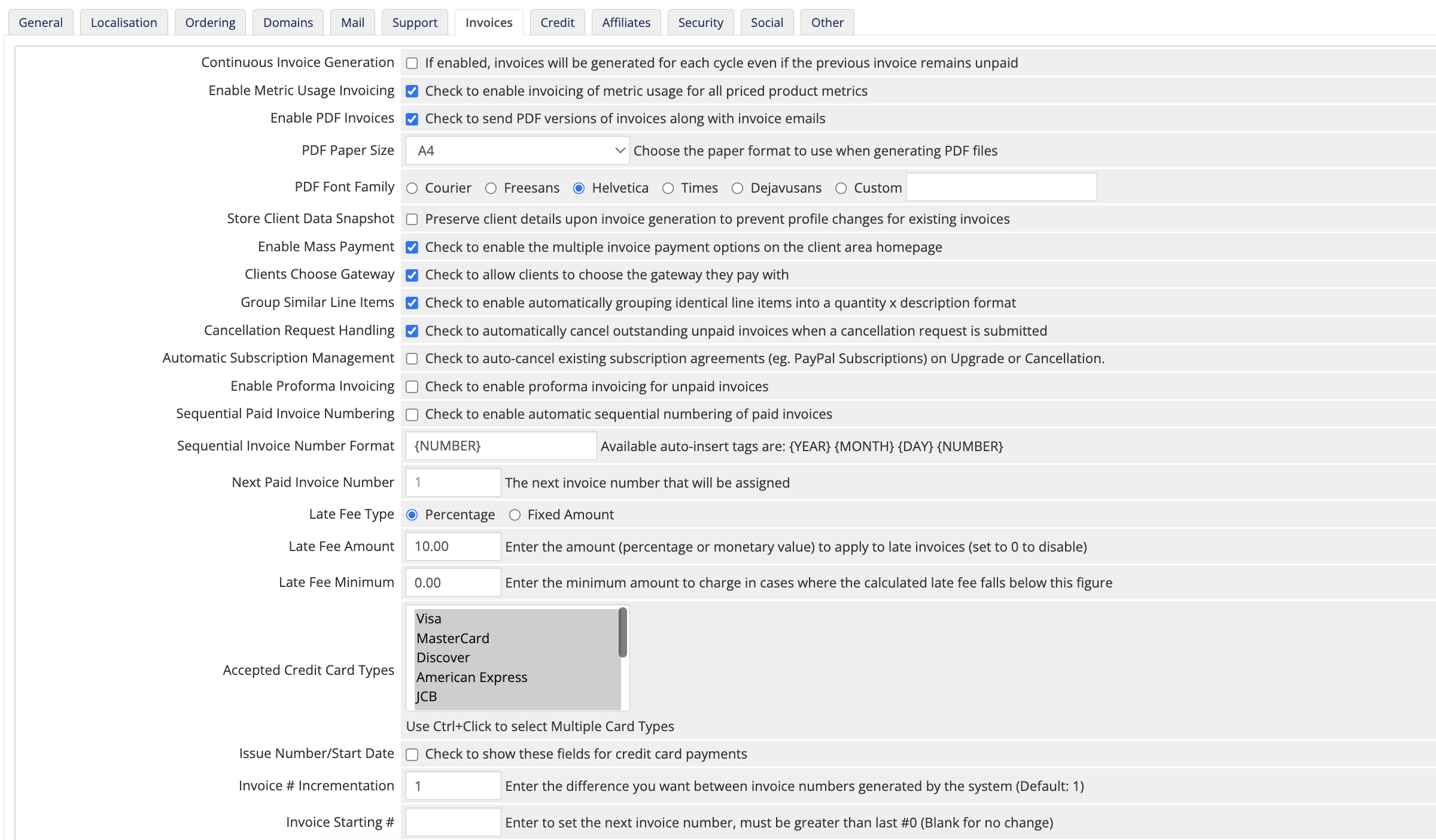Viewport: 1436px width, 840px height.
Task: Check Enable Proforma Invoicing
Action: tap(412, 387)
